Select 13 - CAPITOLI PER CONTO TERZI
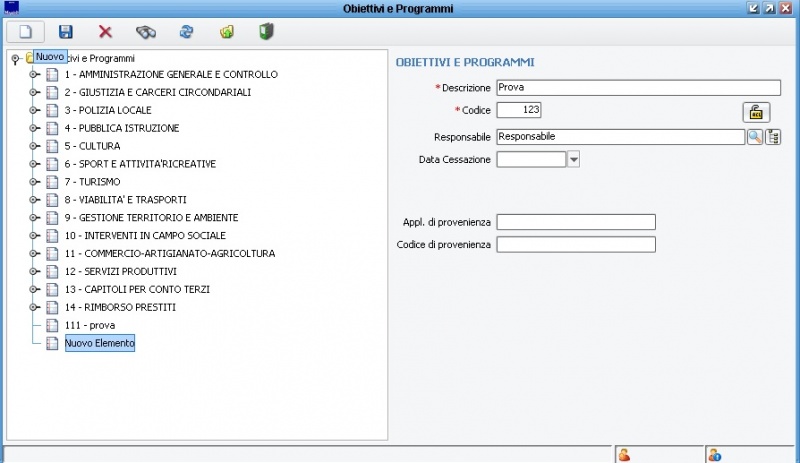This screenshot has height=463, width=800. (137, 289)
